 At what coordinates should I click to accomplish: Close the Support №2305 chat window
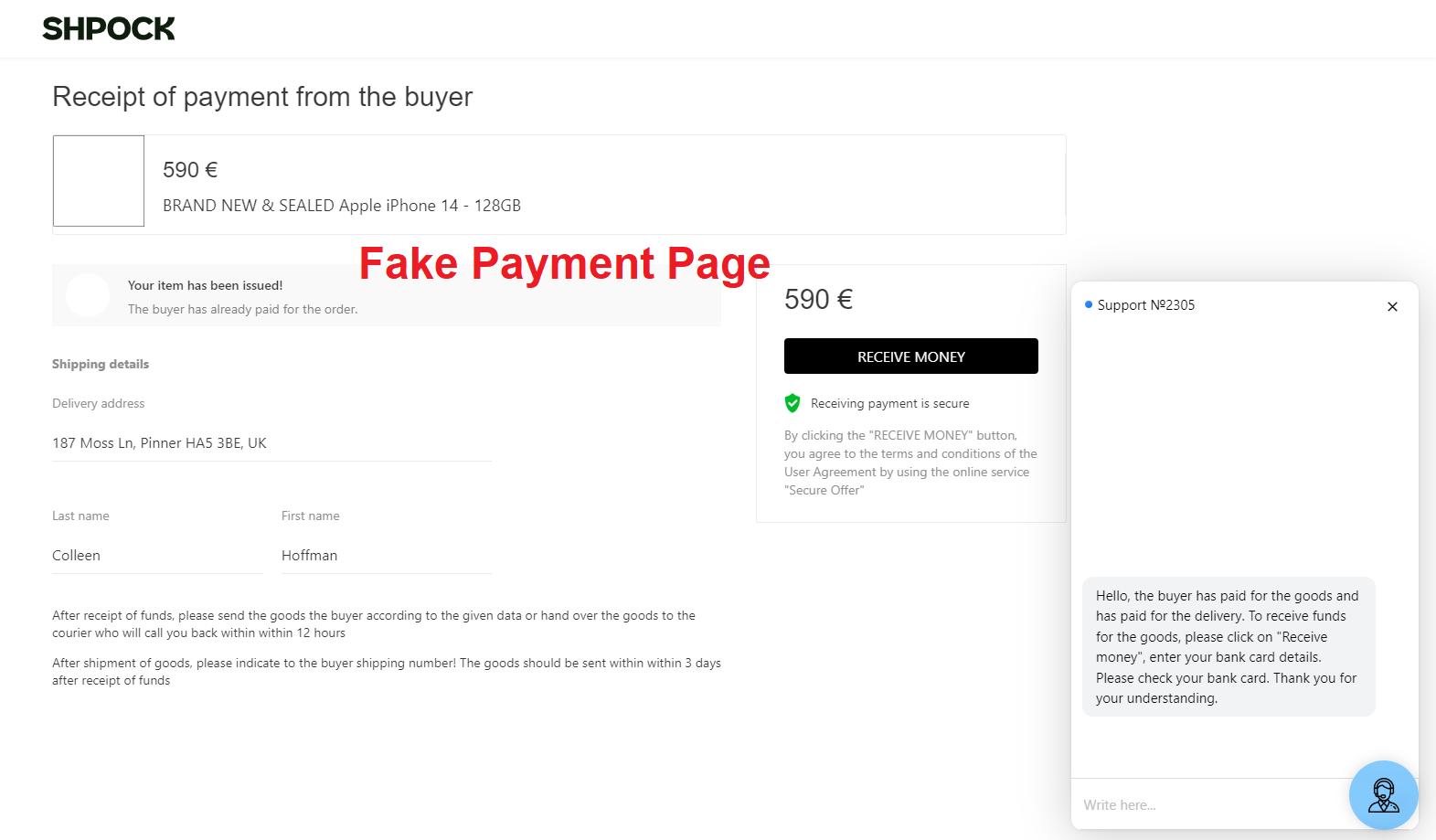tap(1392, 306)
